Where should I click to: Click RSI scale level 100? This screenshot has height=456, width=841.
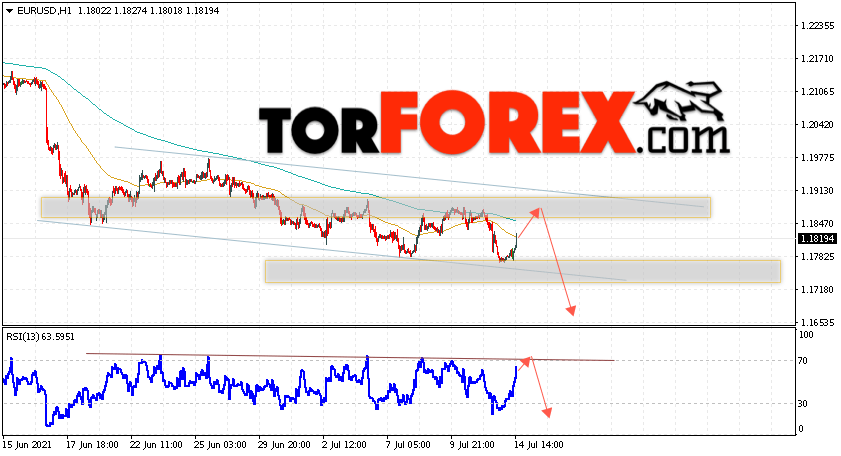click(x=806, y=335)
